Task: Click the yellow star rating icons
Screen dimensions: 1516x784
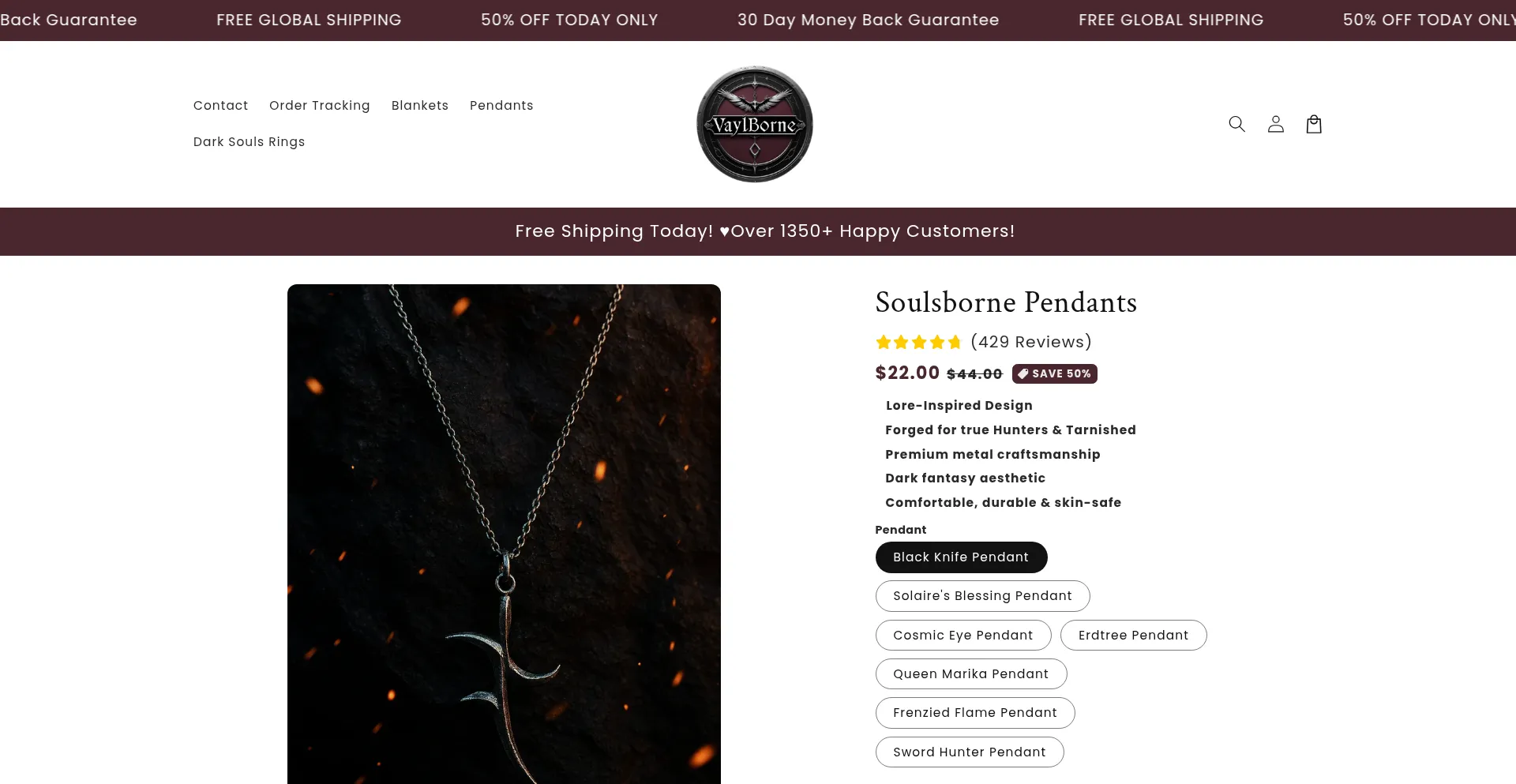Action: (918, 342)
